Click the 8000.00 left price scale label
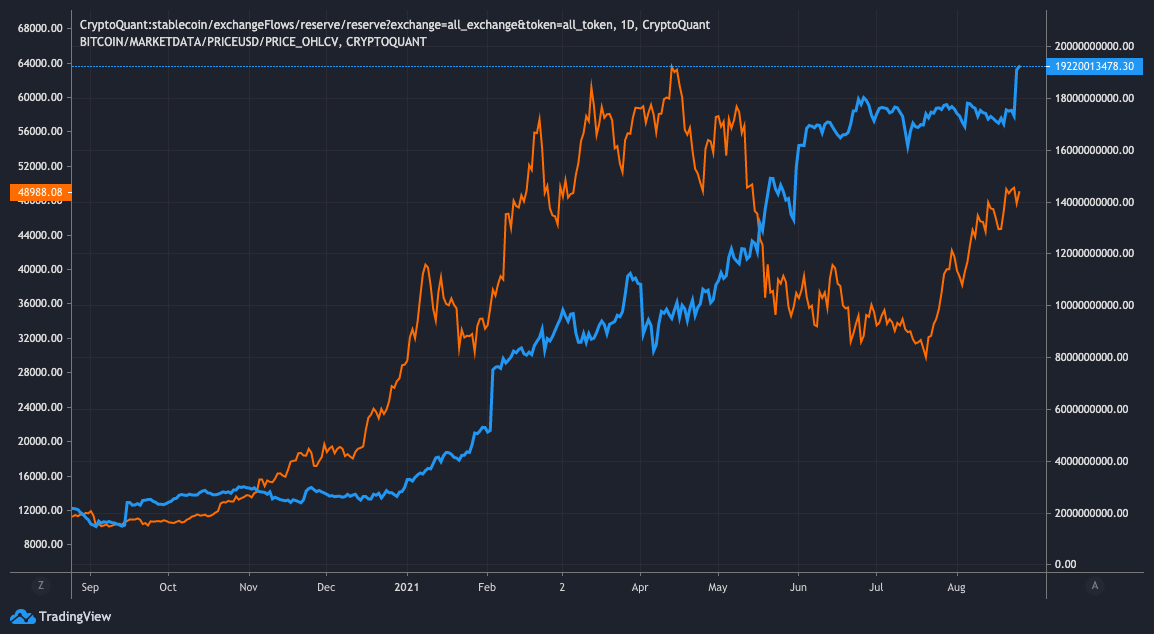Viewport: 1154px width, 634px height. [x=45, y=544]
